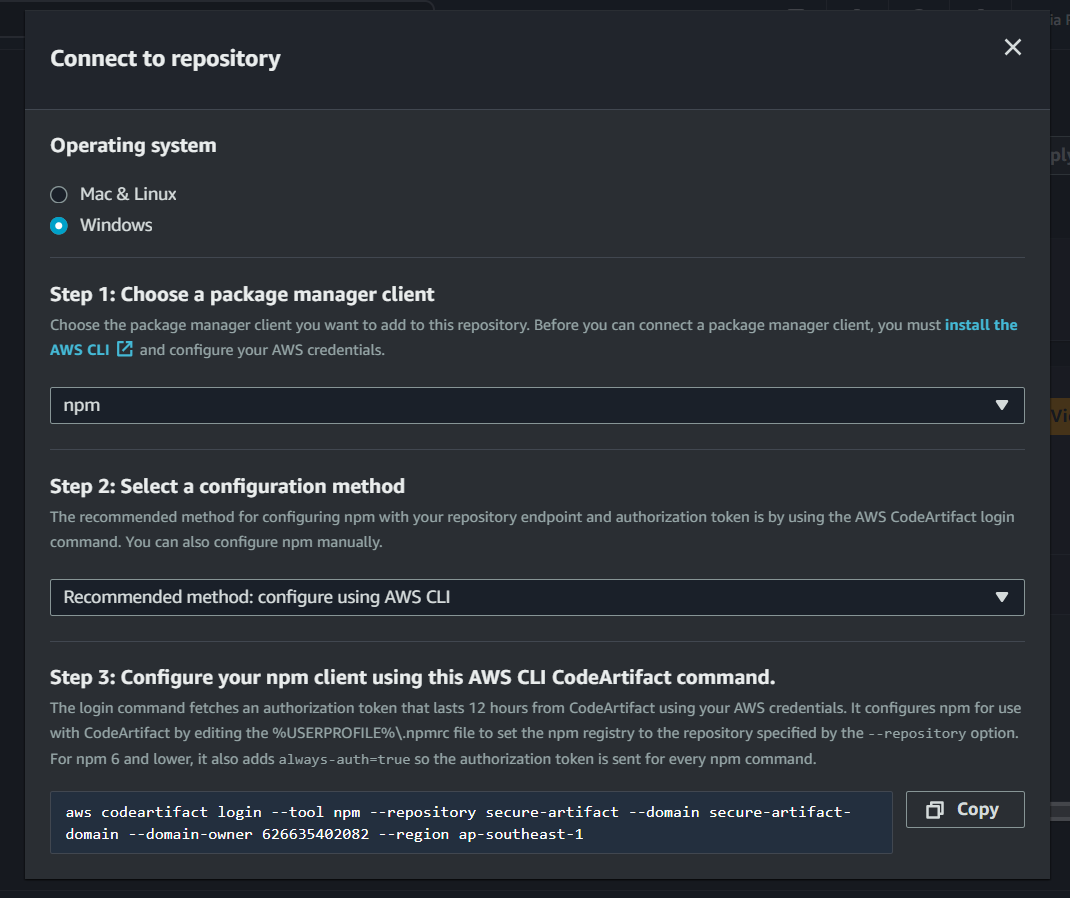This screenshot has width=1070, height=898.
Task: Click the Mac & Linux label
Action: [128, 194]
